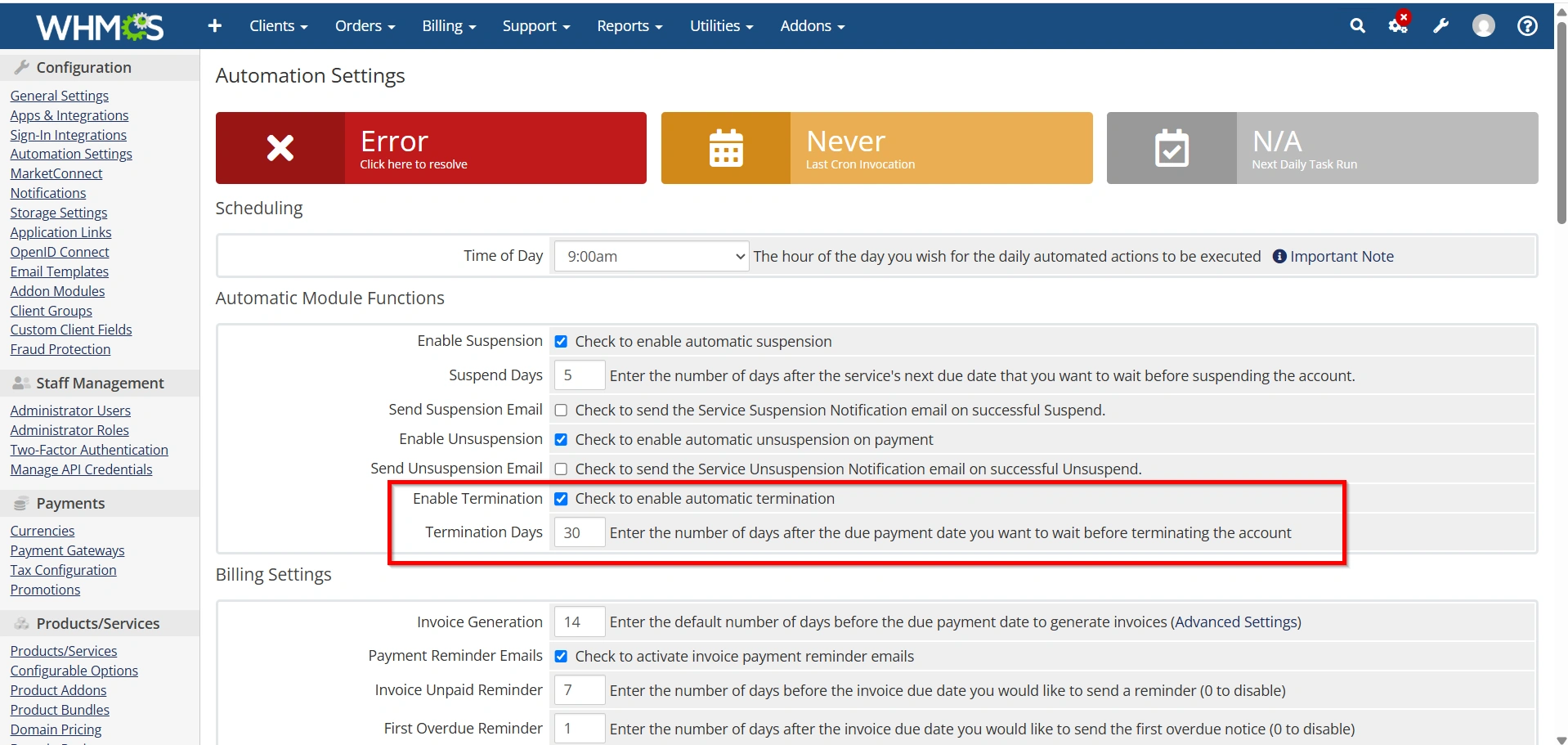1568x745 pixels.
Task: Expand the Orders menu
Action: (365, 26)
